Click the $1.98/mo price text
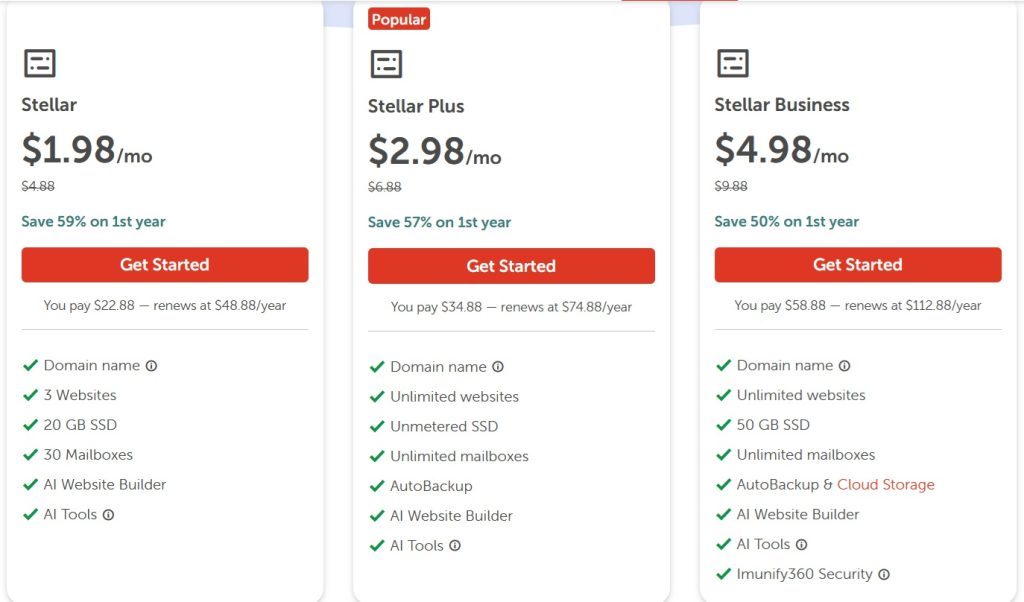1024x602 pixels. tap(87, 151)
